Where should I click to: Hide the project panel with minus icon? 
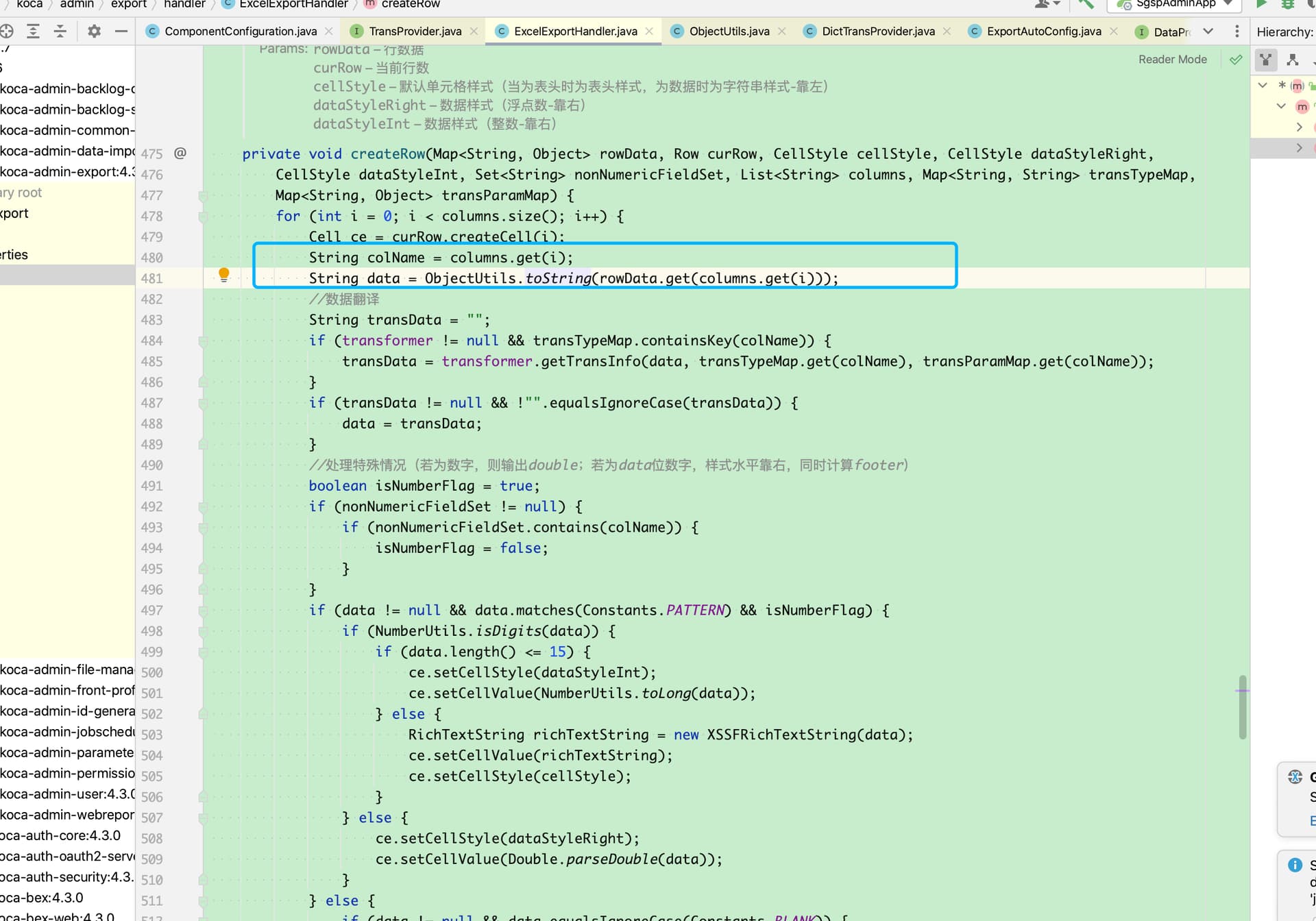[x=121, y=31]
